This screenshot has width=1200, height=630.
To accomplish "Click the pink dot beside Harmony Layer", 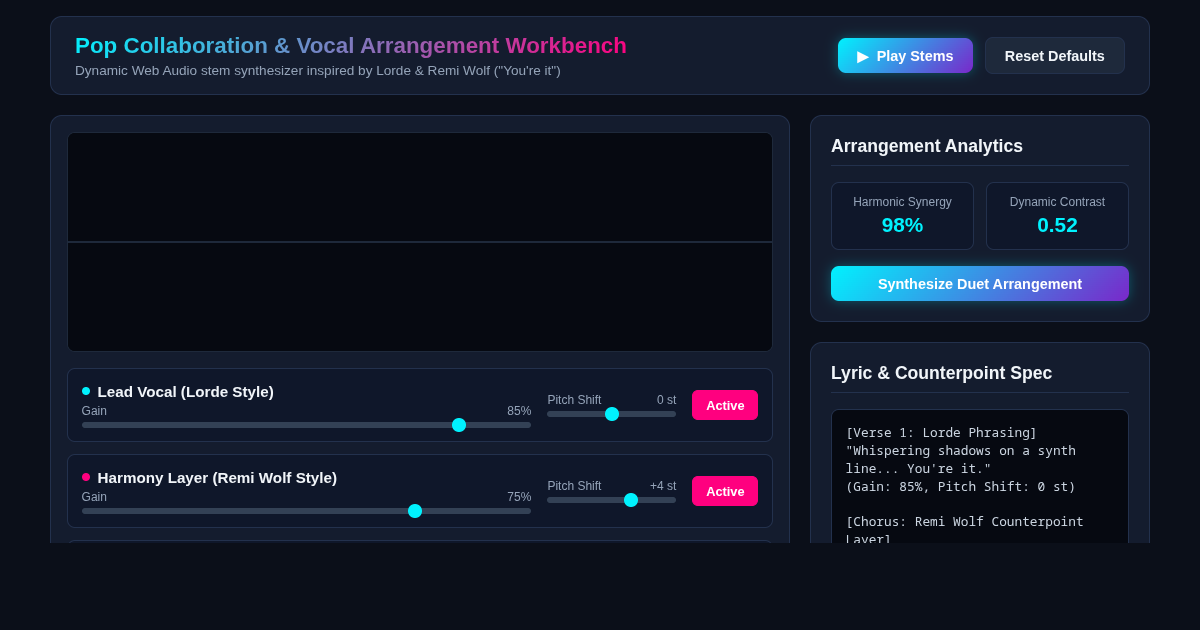I will tap(86, 477).
